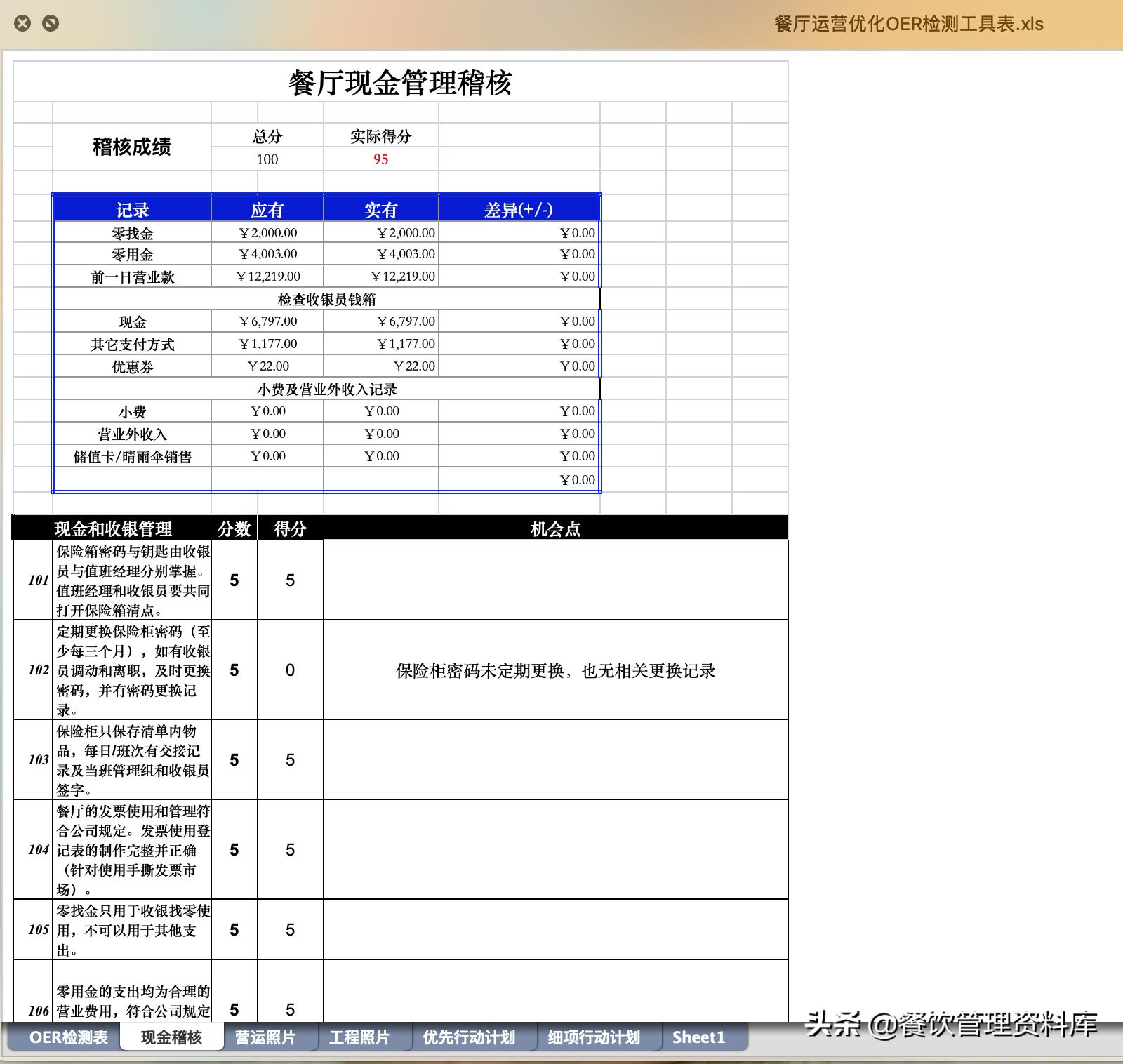Go to the Sheet1 tab
The image size is (1123, 1064).
pos(698,1037)
